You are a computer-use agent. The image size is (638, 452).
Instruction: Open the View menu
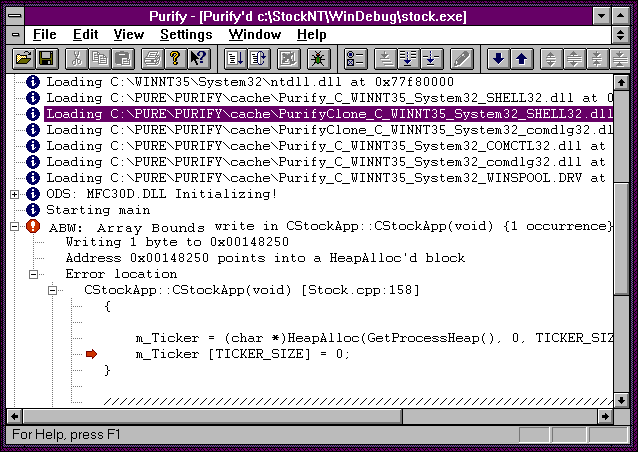pos(129,35)
